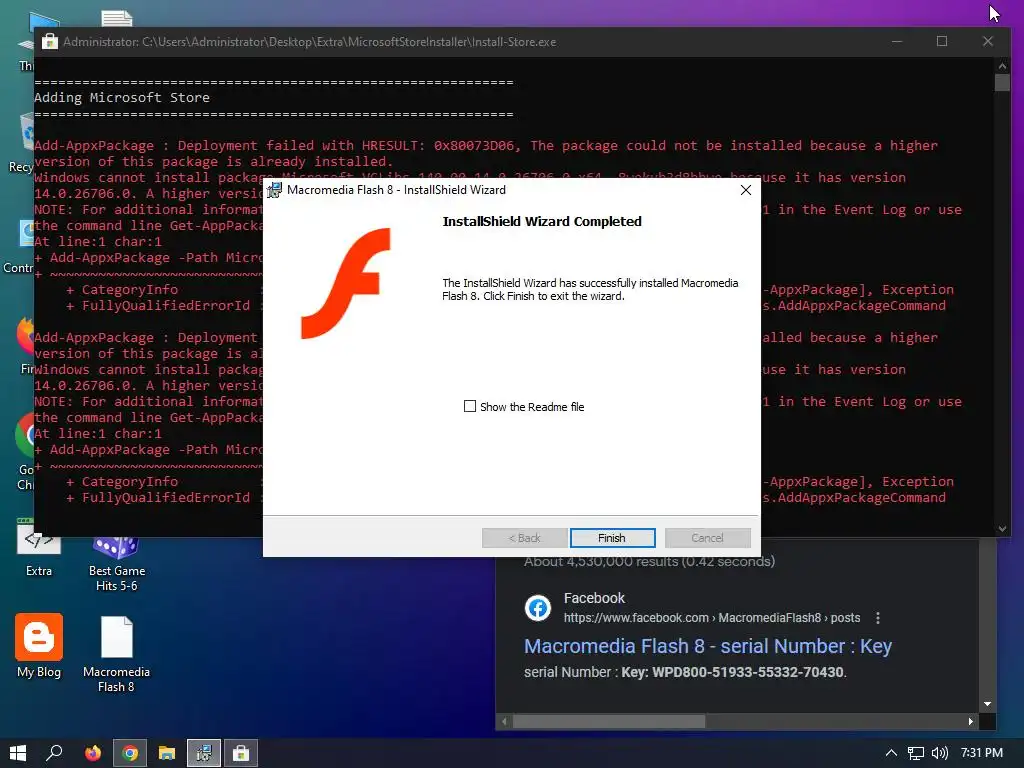Open the Windows Start menu
Viewport: 1024px width, 768px height.
click(18, 753)
